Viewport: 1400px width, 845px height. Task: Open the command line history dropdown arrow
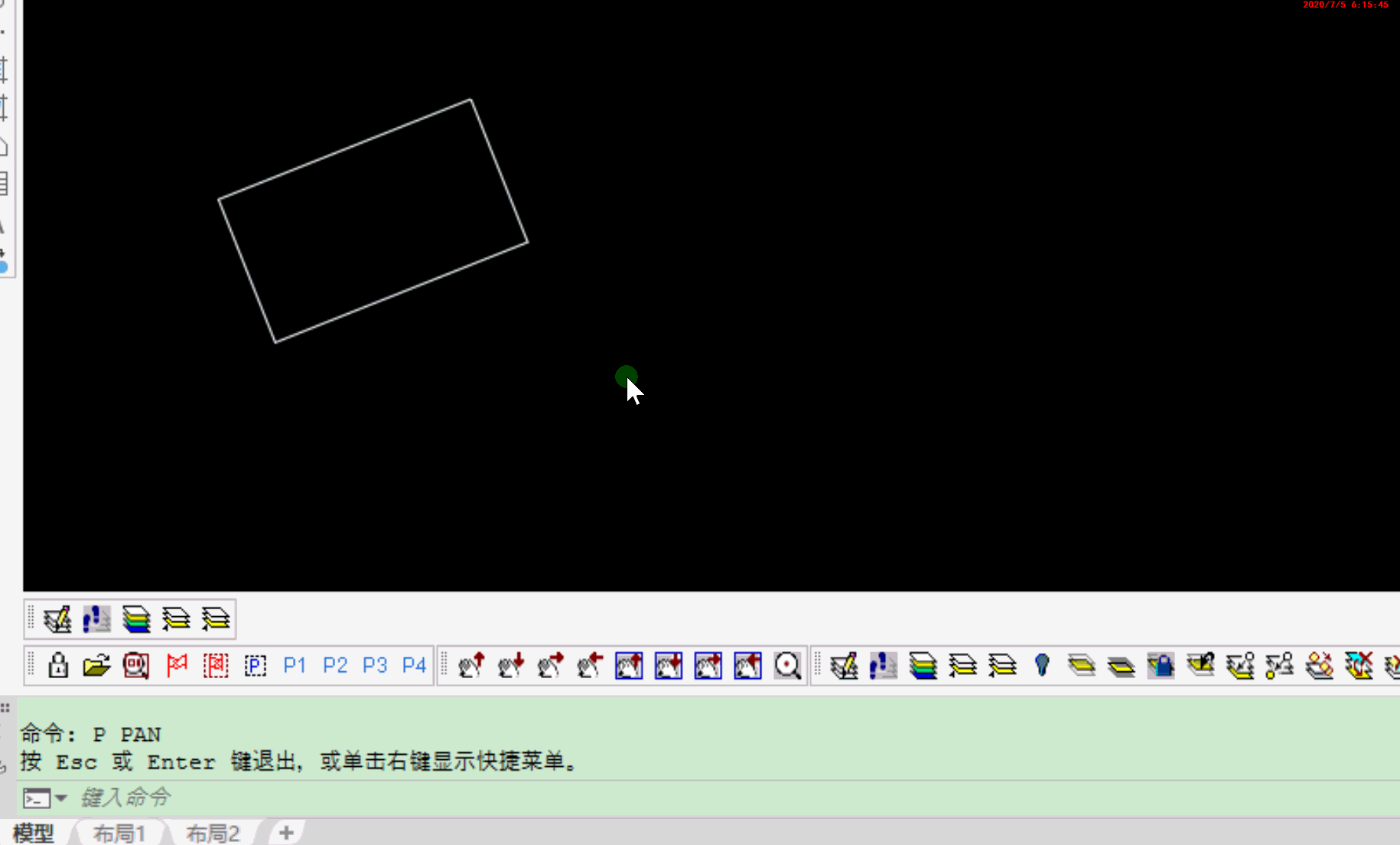(x=61, y=798)
